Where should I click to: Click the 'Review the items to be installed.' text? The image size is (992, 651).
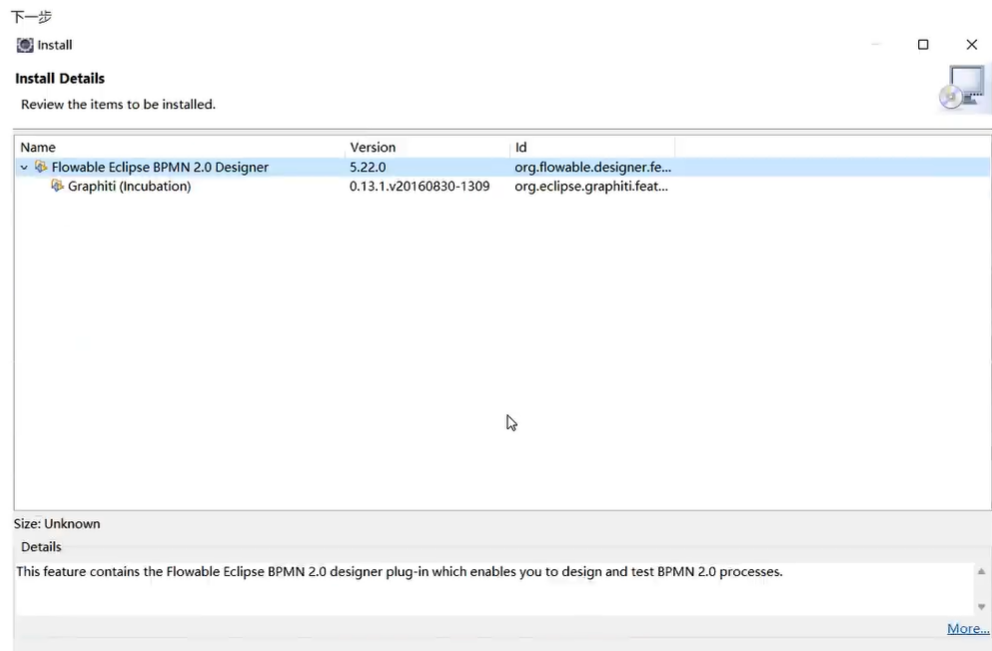point(118,104)
